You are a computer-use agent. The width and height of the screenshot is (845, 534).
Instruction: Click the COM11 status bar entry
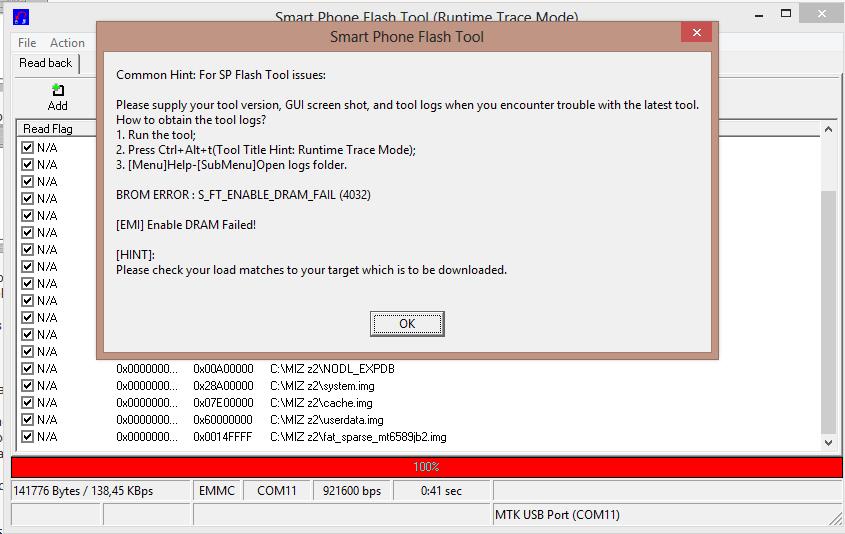point(277,491)
